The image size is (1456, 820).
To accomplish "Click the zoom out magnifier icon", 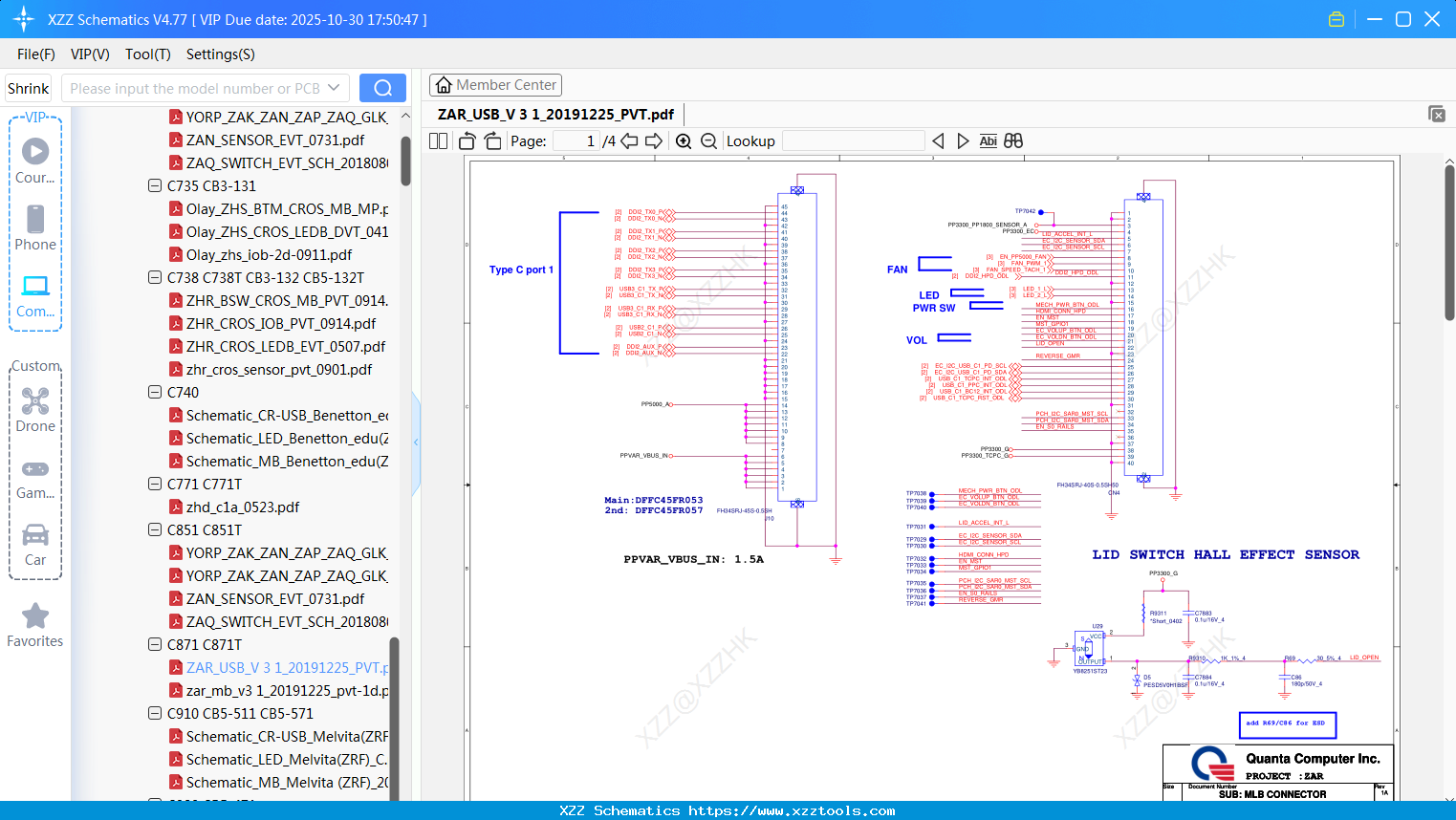I will pyautogui.click(x=708, y=141).
